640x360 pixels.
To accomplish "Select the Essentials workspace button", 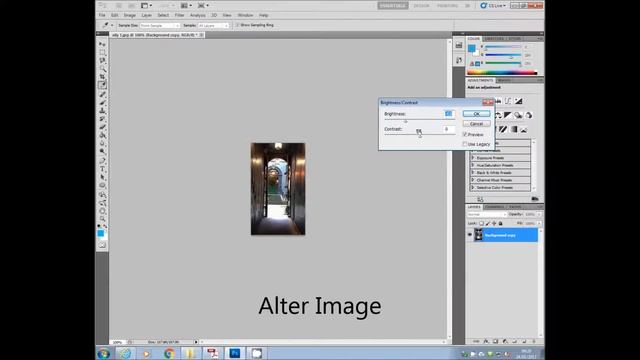I will coord(393,6).
